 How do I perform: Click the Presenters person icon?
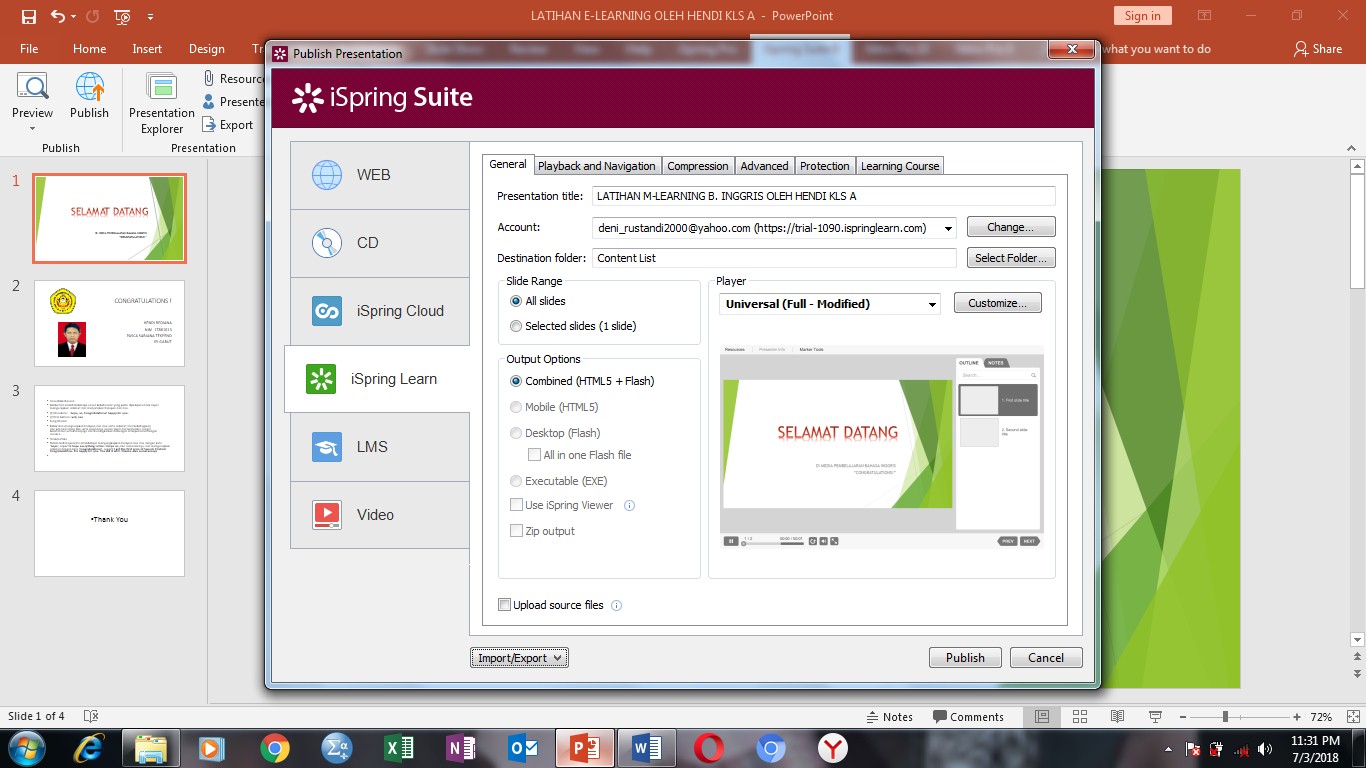tap(209, 101)
